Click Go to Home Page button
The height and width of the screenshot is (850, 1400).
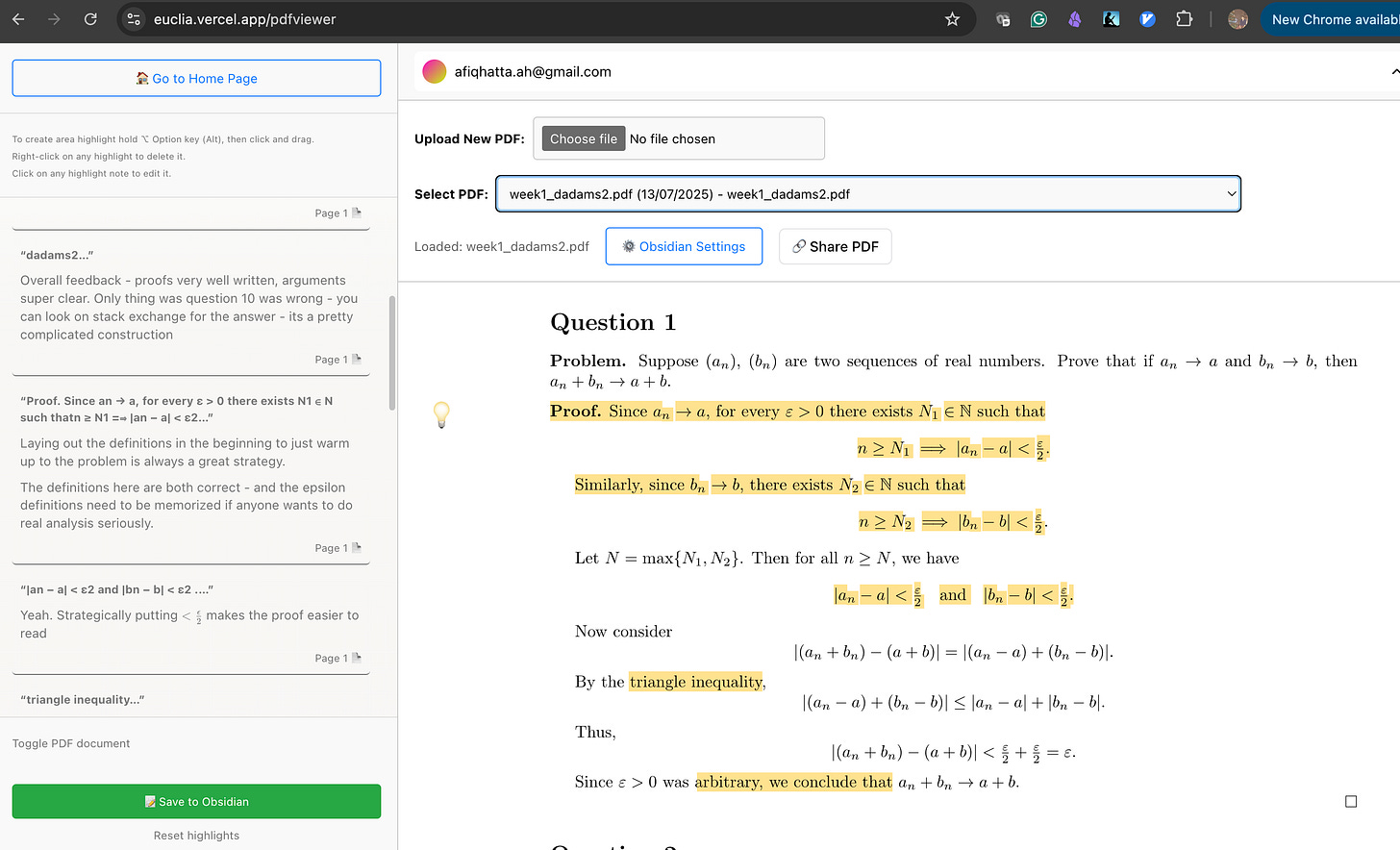click(x=196, y=78)
